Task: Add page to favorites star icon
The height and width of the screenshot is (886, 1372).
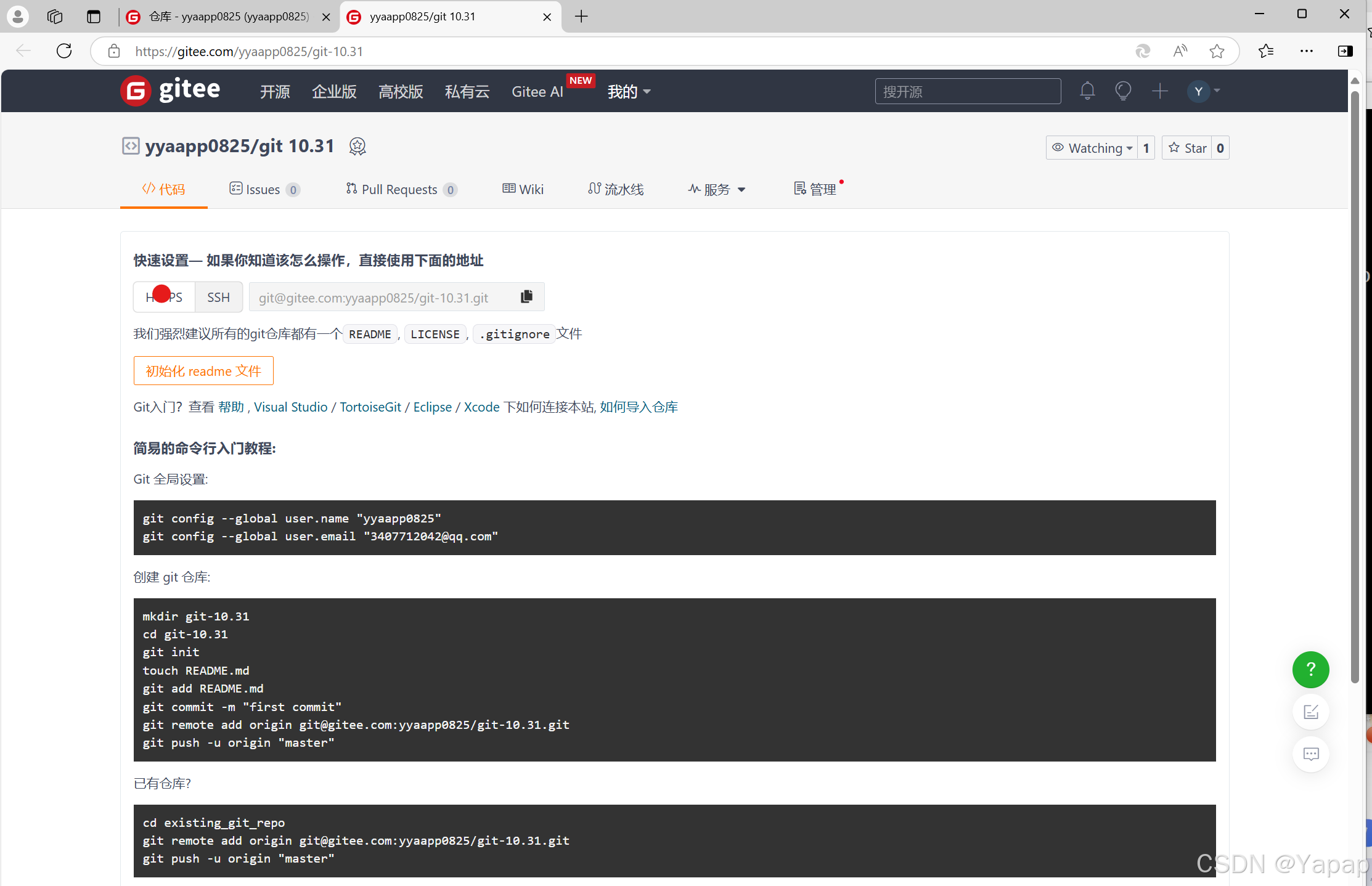Action: click(1217, 51)
